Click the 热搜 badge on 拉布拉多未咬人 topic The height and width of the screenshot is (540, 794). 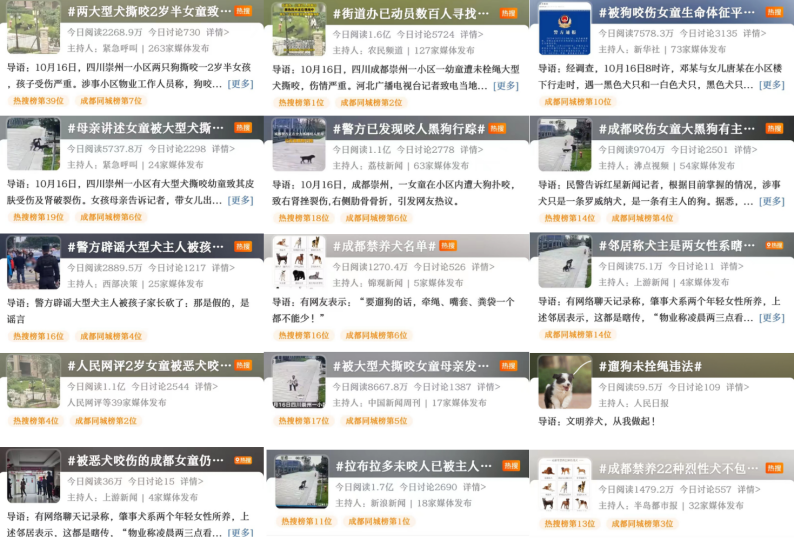pos(509,466)
